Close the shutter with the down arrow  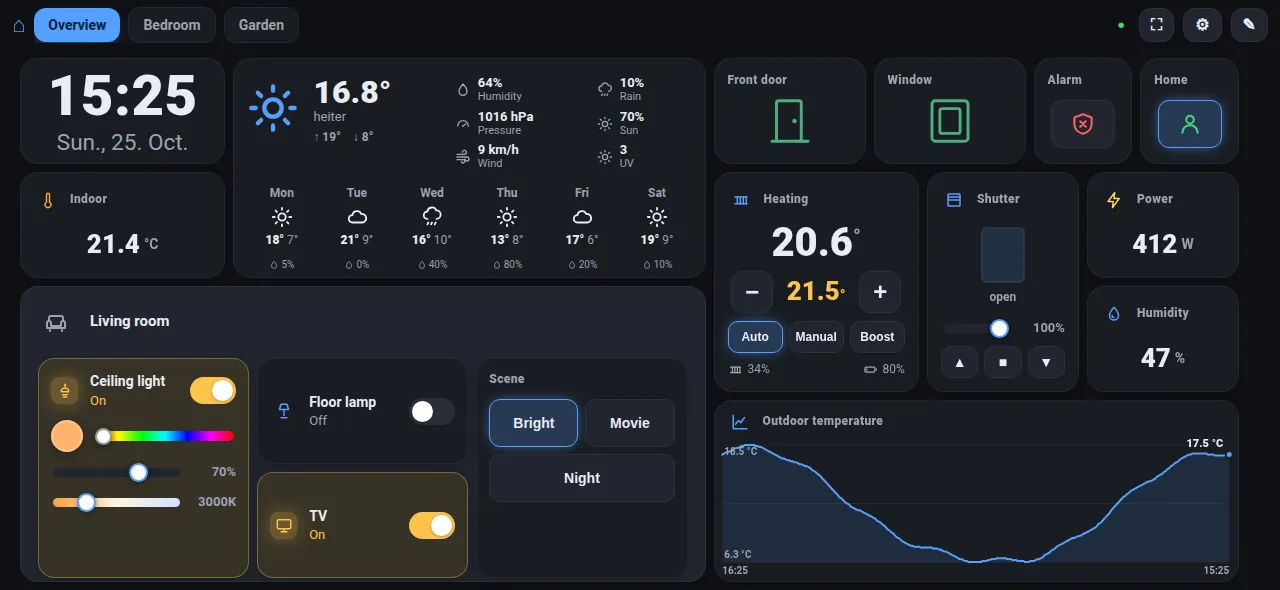(x=1046, y=362)
